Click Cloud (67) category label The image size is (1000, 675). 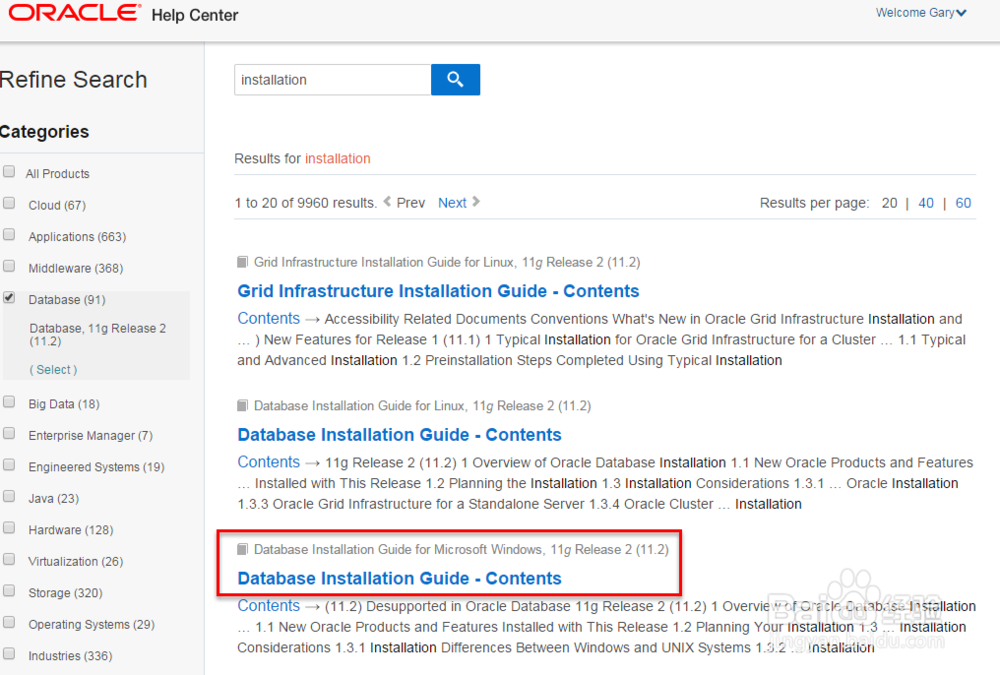tap(57, 205)
